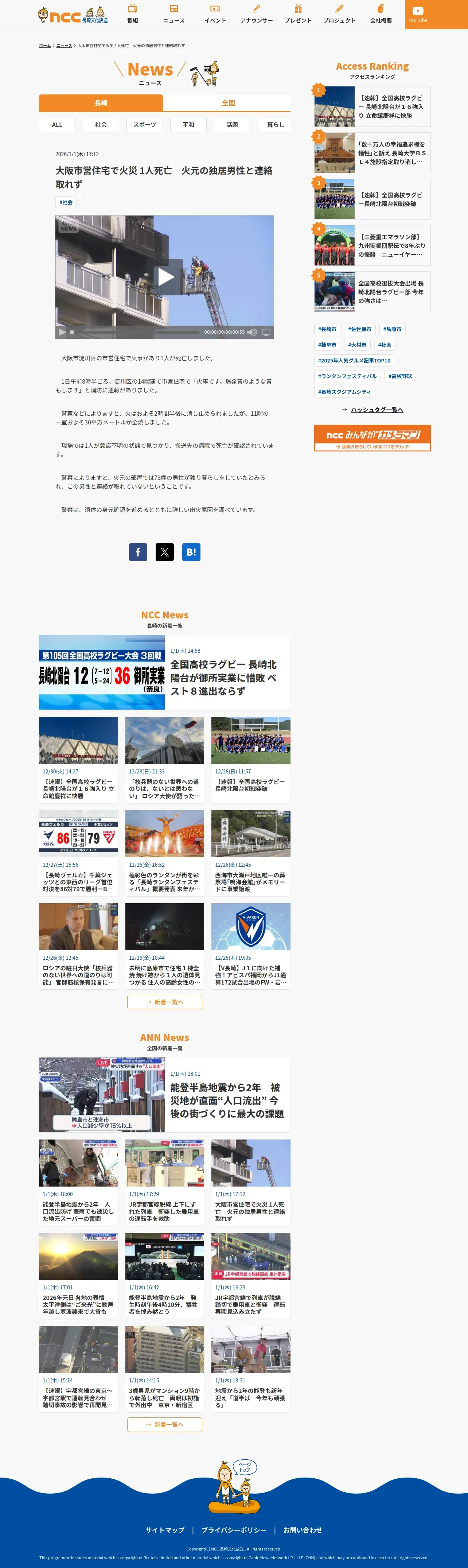Click the NCC 長崎文化放送 logo
The height and width of the screenshot is (1568, 468).
[x=73, y=15]
